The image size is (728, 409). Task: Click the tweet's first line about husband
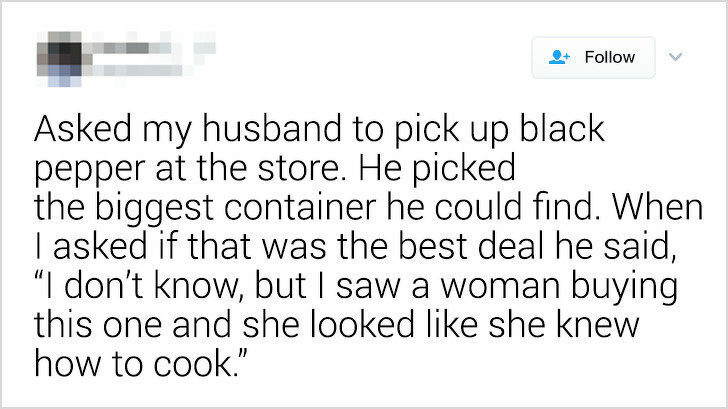pyautogui.click(x=320, y=130)
